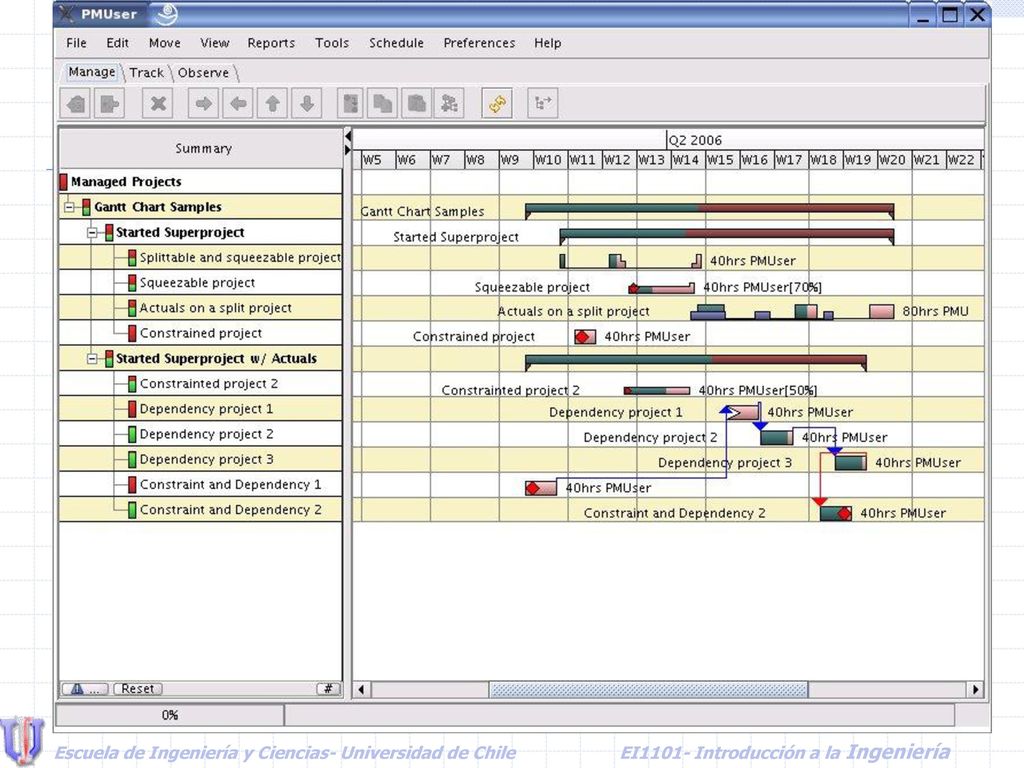Click the PMUser swirl logo in title bar

coord(167,12)
